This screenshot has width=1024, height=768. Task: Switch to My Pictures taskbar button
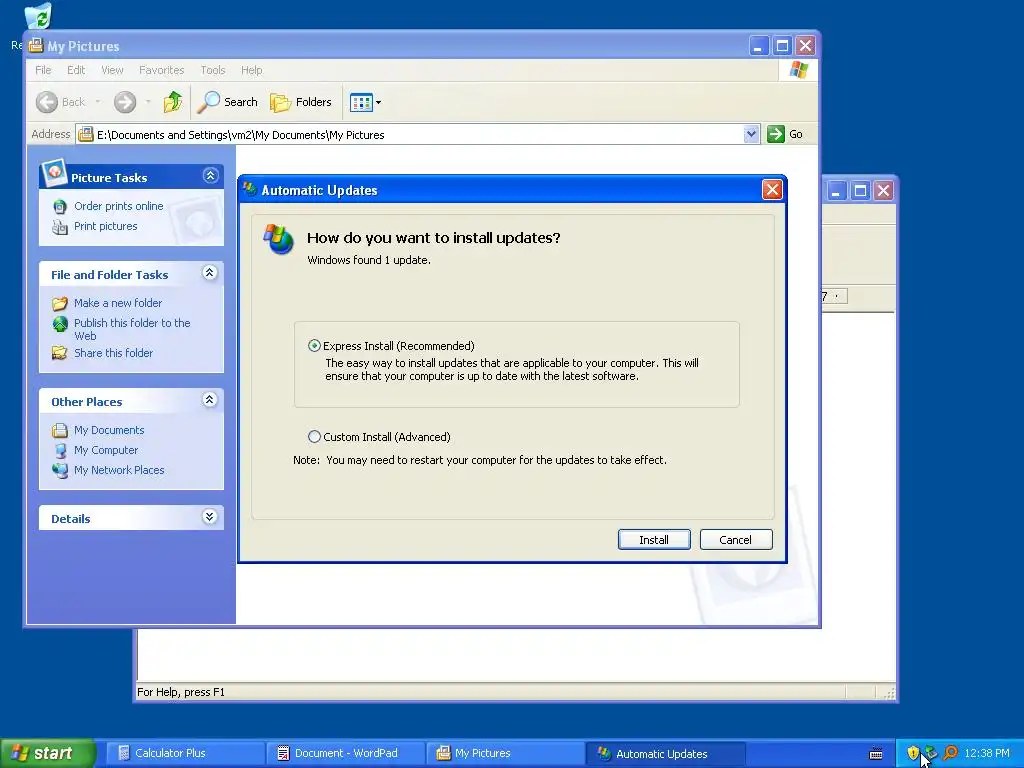coord(505,753)
